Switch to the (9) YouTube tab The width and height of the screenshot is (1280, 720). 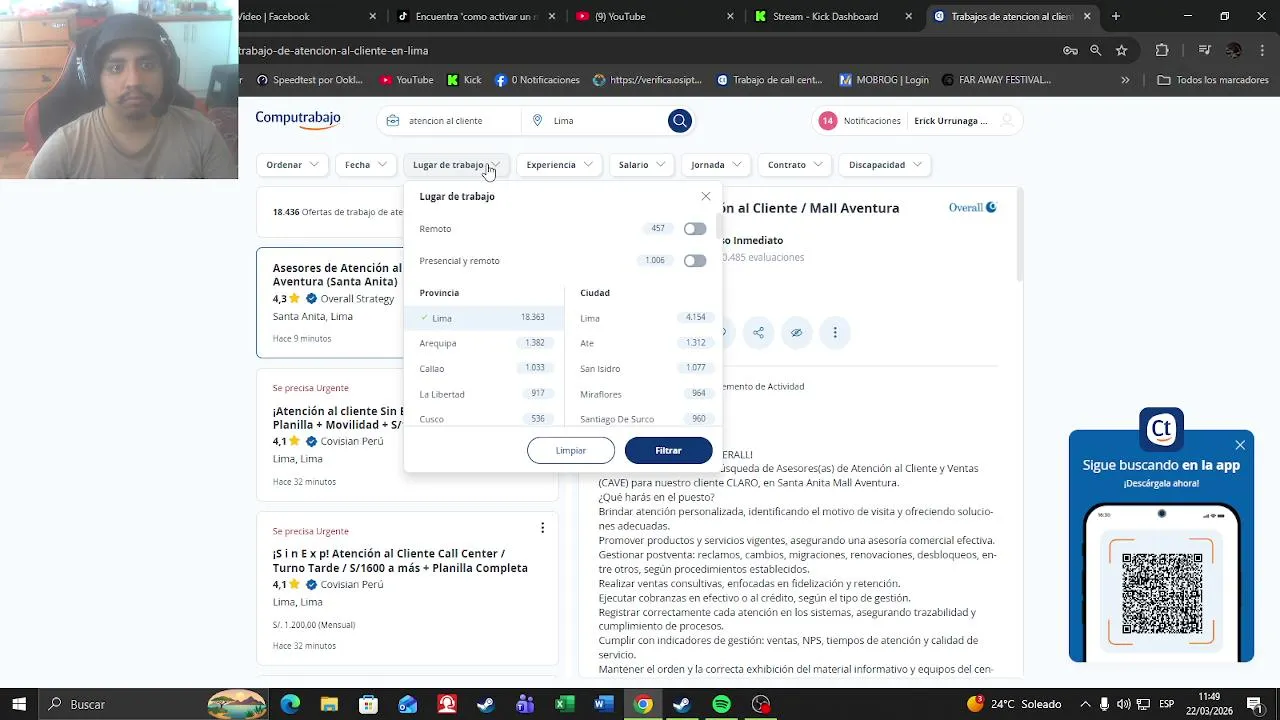(x=656, y=16)
